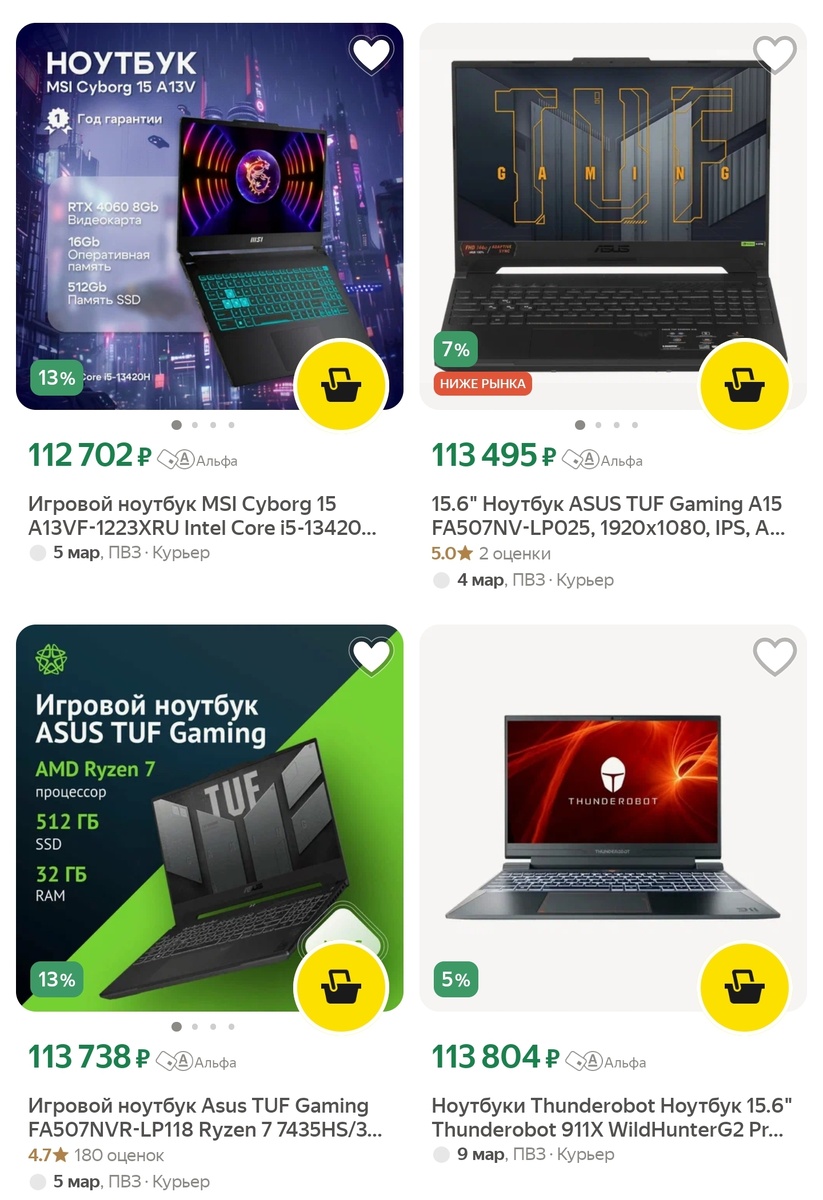
Task: Open the MSI Cyborg product image
Action: (210, 216)
